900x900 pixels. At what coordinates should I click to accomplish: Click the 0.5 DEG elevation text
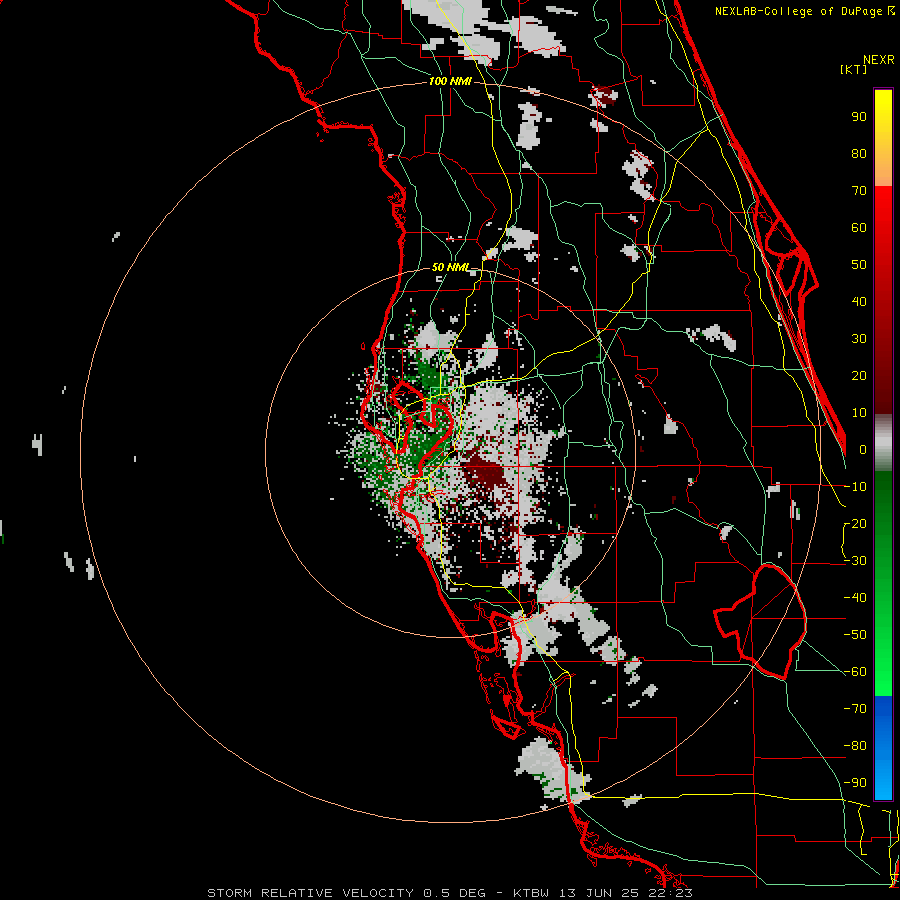click(454, 893)
